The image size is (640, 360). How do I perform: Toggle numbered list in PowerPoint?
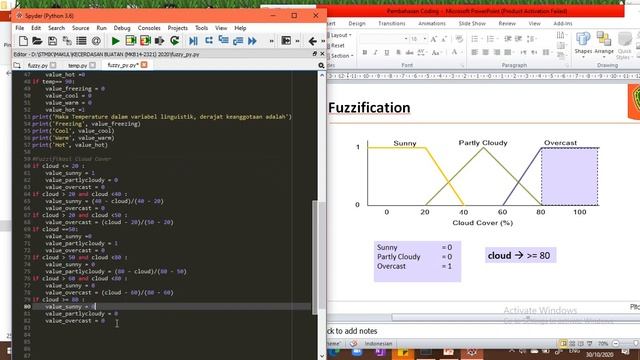click(490, 39)
